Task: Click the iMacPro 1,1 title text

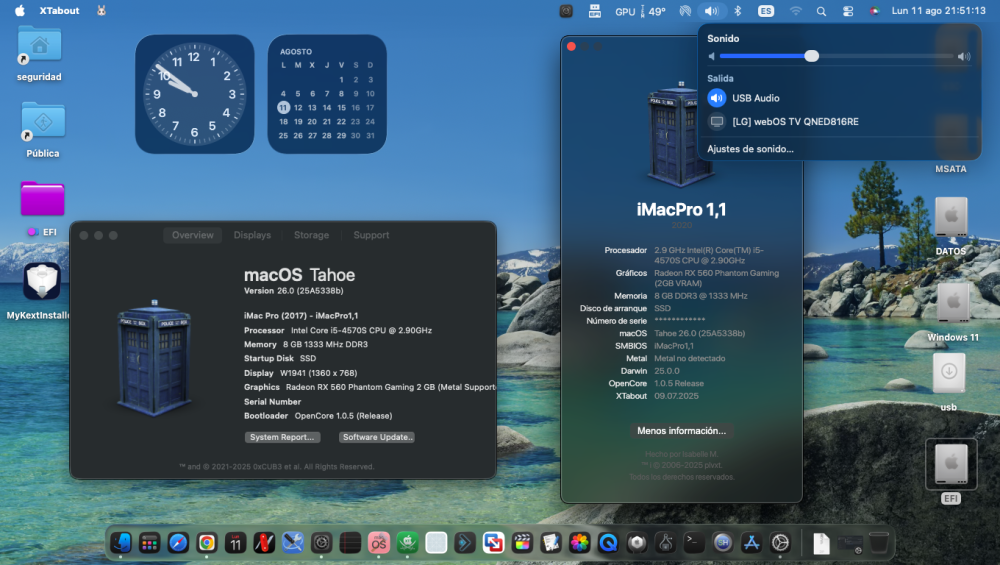Action: (681, 209)
